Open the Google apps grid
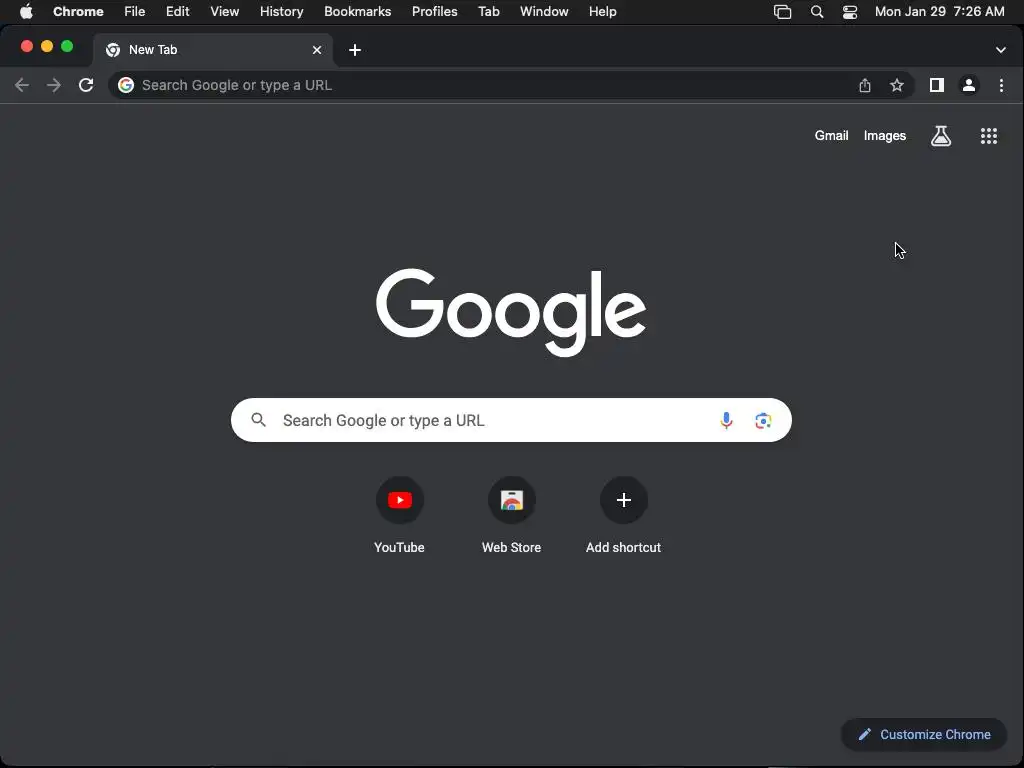The image size is (1024, 768). point(989,136)
